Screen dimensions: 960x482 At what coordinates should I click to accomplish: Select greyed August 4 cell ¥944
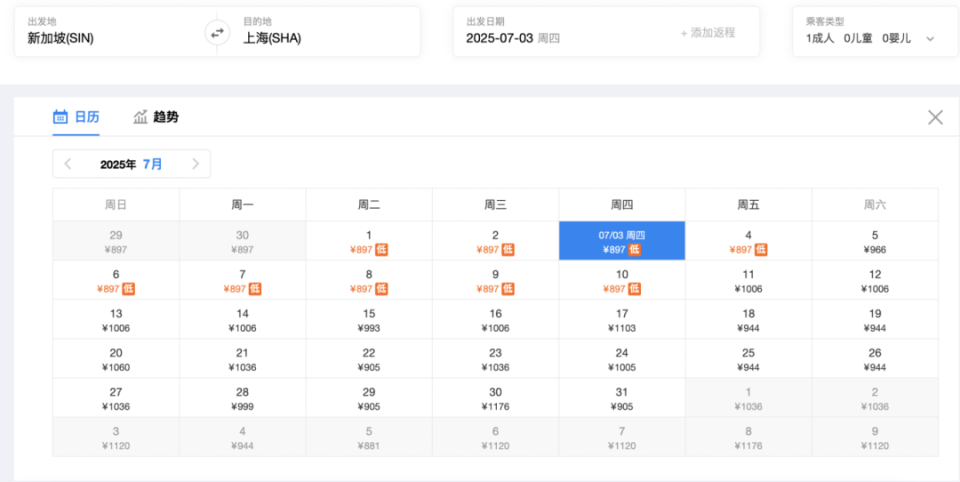tap(242, 437)
